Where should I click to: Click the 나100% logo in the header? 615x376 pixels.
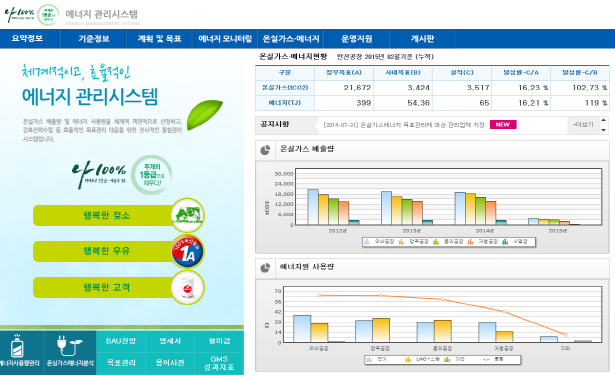point(19,15)
